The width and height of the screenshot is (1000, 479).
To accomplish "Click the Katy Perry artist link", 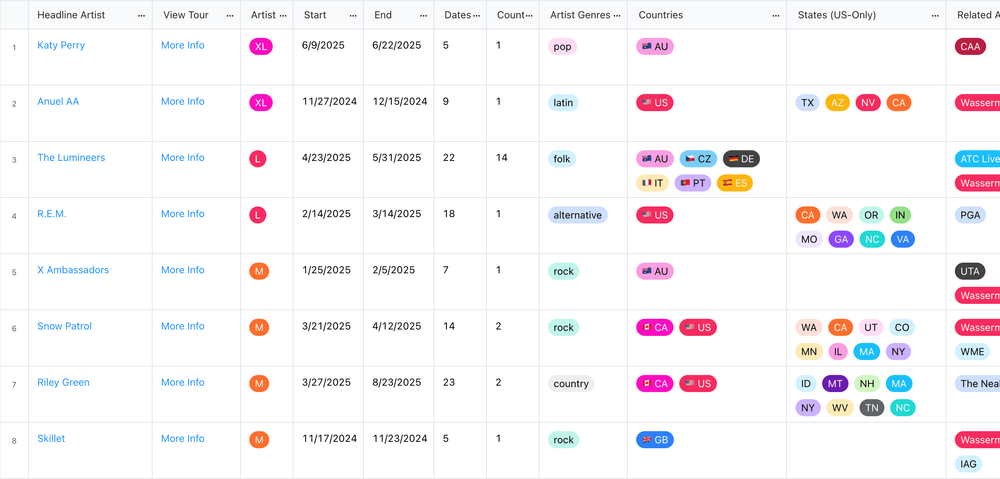I will click(61, 45).
